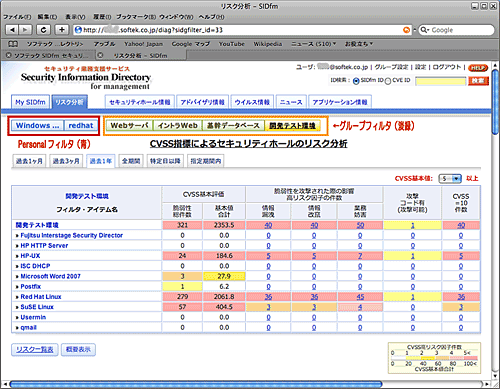Open the アプリケーション情報 tab

(x=340, y=102)
